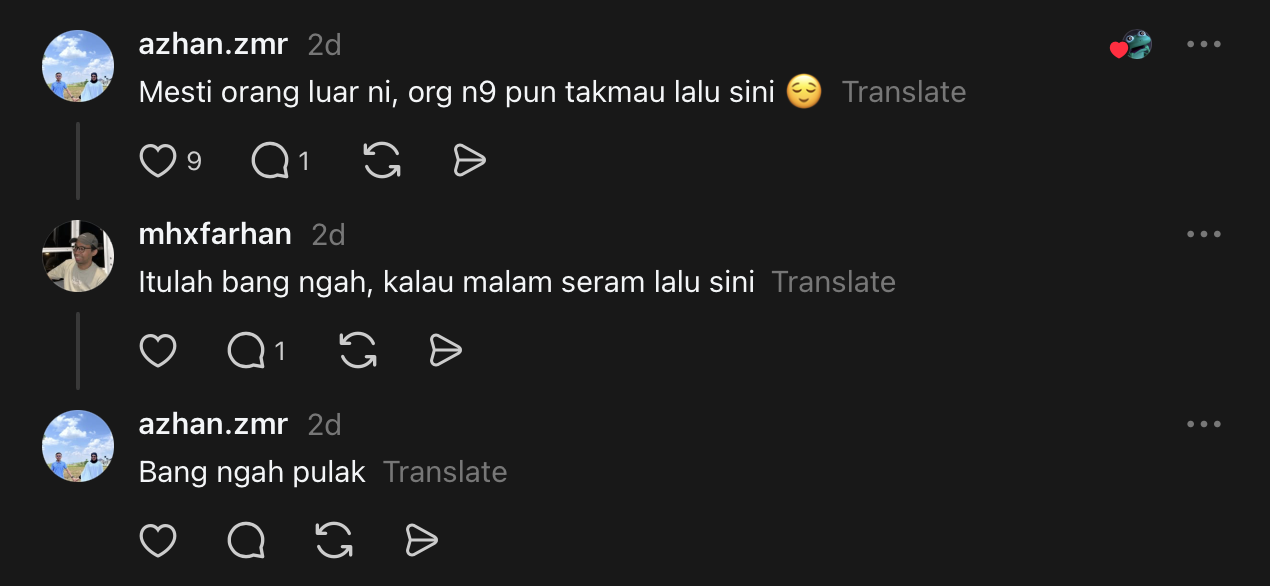The image size is (1270, 586).
Task: Repost mhxfarhan's comment
Action: [x=358, y=351]
